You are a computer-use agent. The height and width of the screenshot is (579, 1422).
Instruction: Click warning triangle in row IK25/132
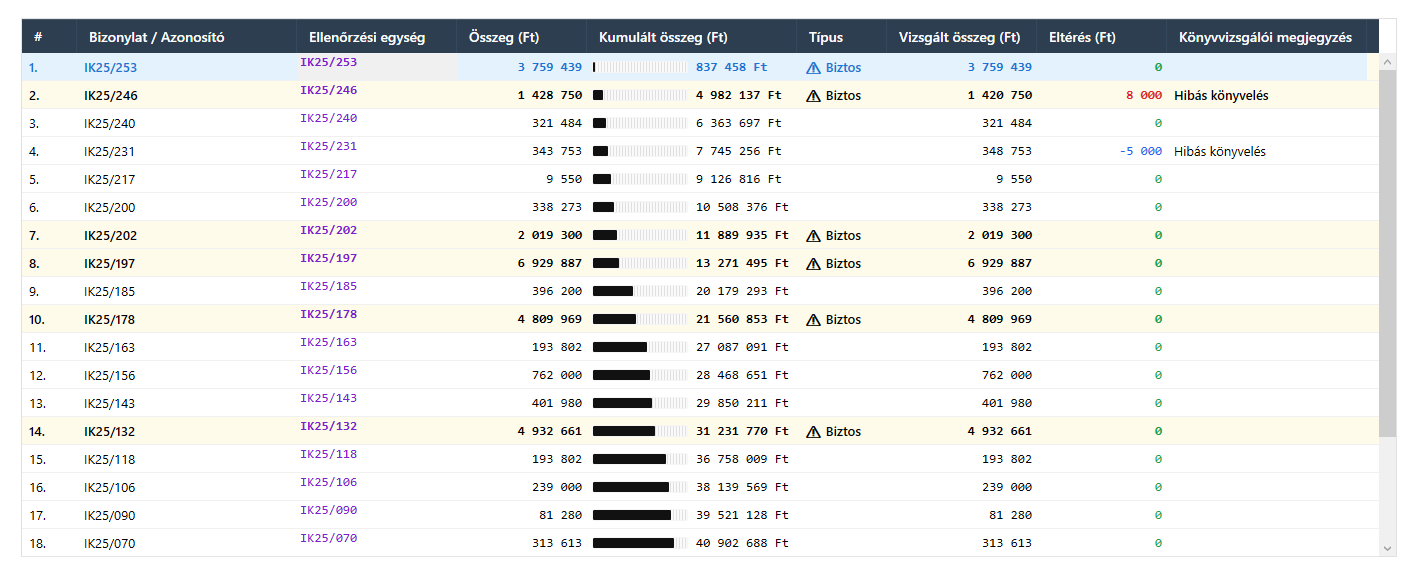(813, 432)
